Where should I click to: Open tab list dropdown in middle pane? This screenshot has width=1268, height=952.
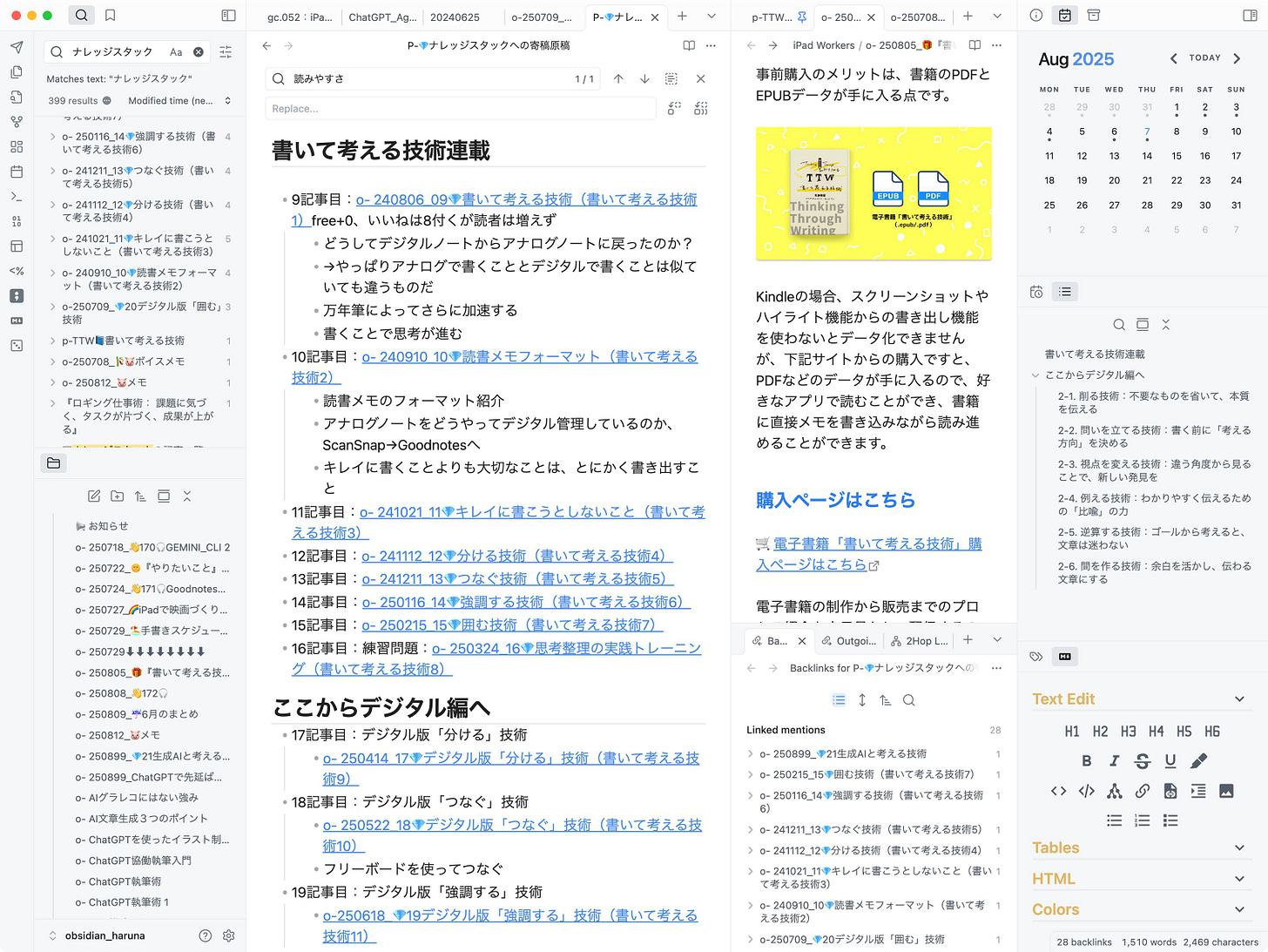712,16
